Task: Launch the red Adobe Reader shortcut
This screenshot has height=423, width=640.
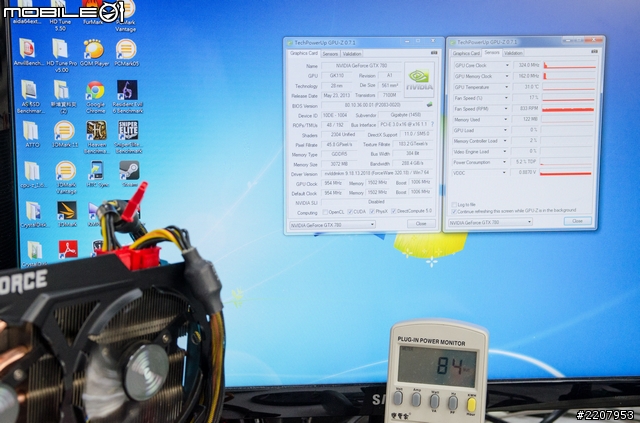Action: tap(68, 249)
